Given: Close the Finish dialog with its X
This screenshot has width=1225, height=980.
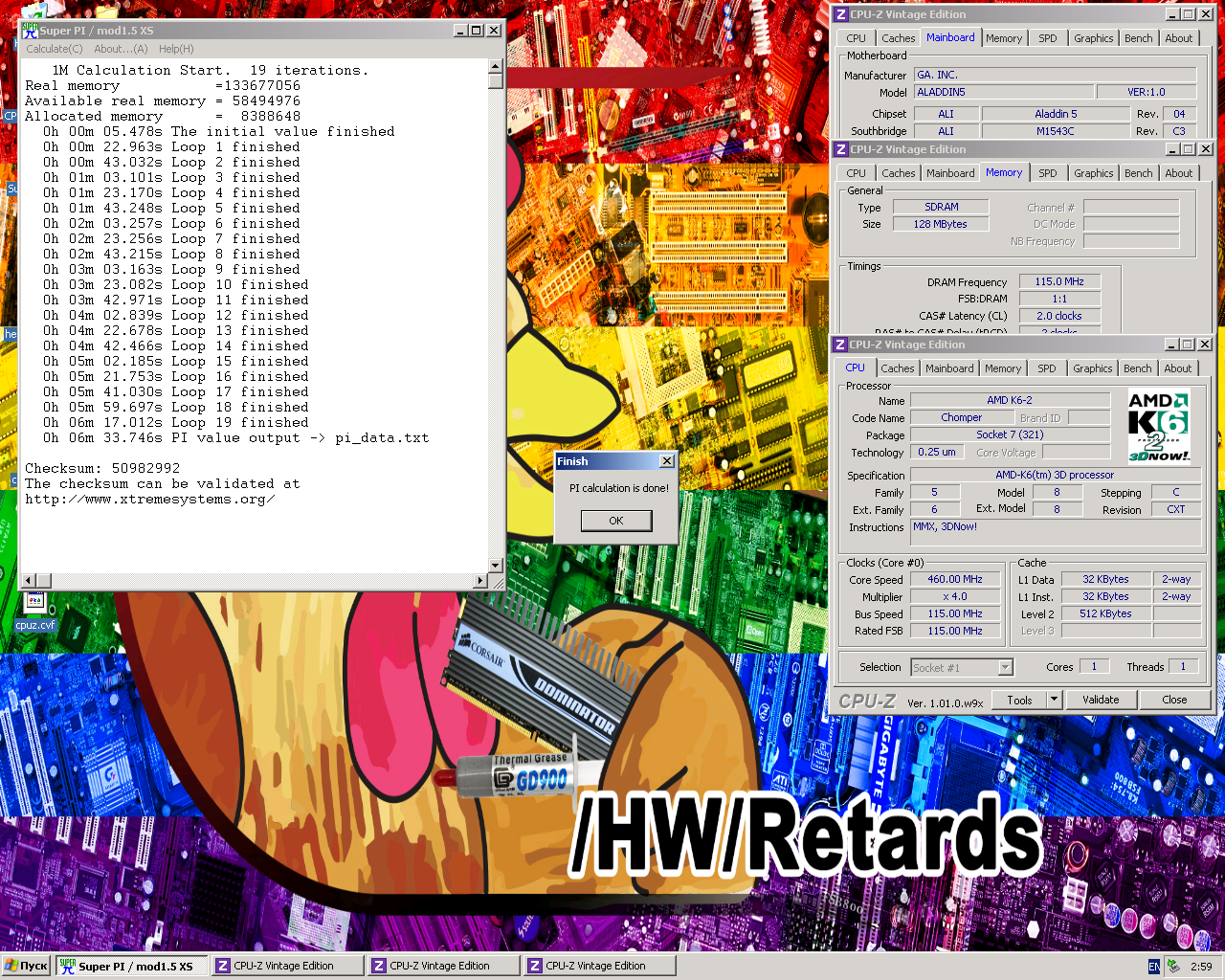Looking at the screenshot, I should 667,461.
